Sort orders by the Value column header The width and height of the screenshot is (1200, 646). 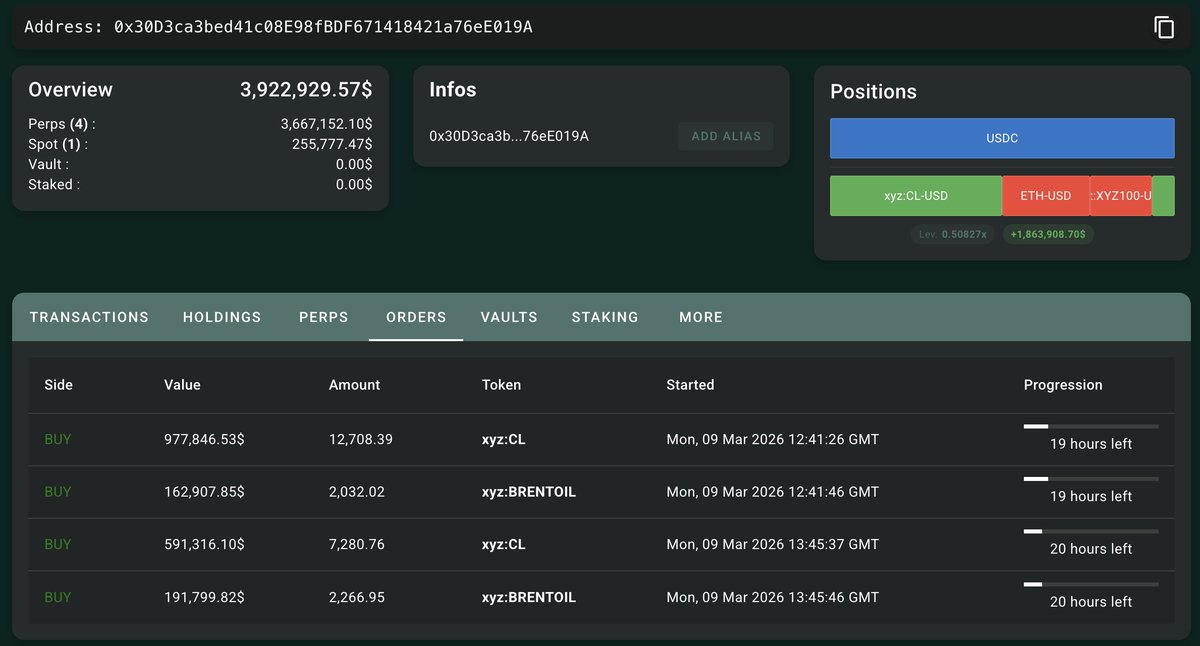tap(182, 385)
